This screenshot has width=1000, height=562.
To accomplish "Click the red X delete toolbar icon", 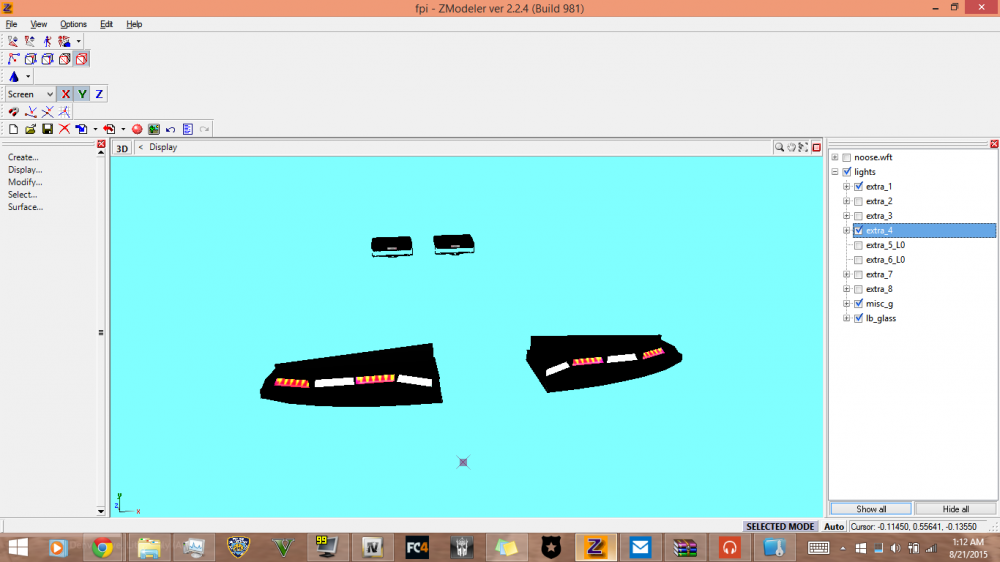I will click(64, 129).
